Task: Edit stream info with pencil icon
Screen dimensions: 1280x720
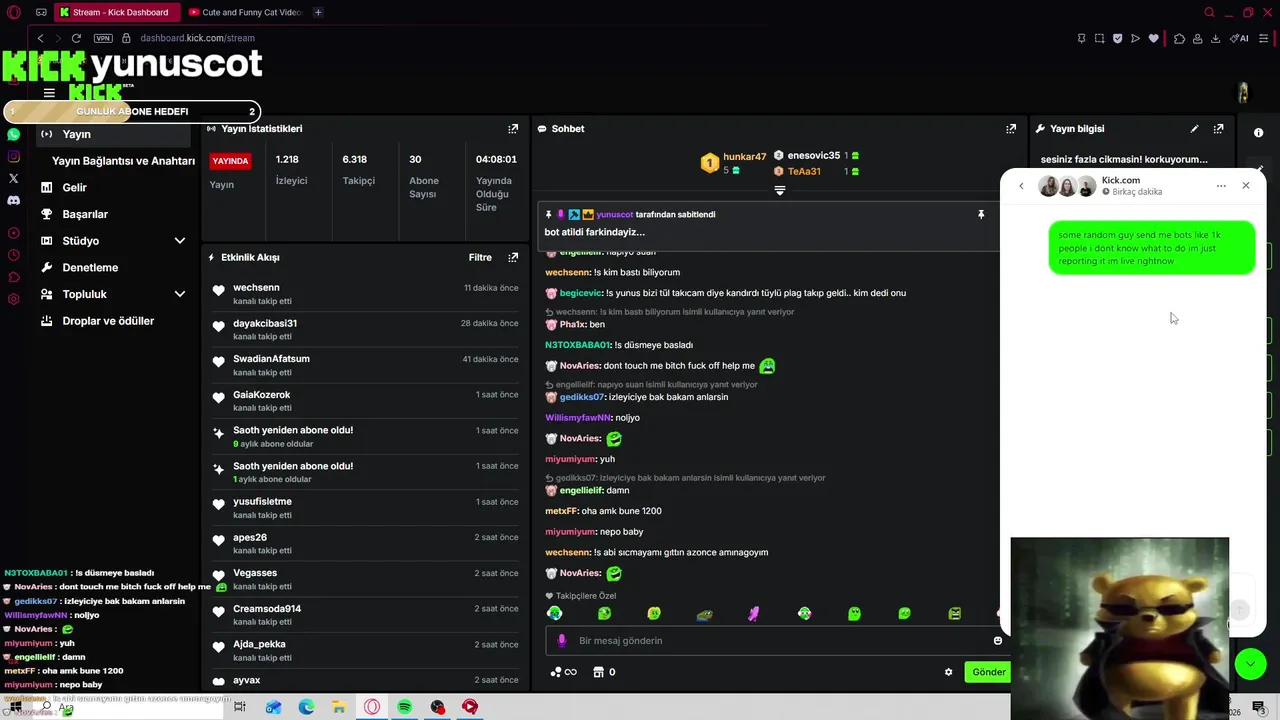Action: (1194, 129)
